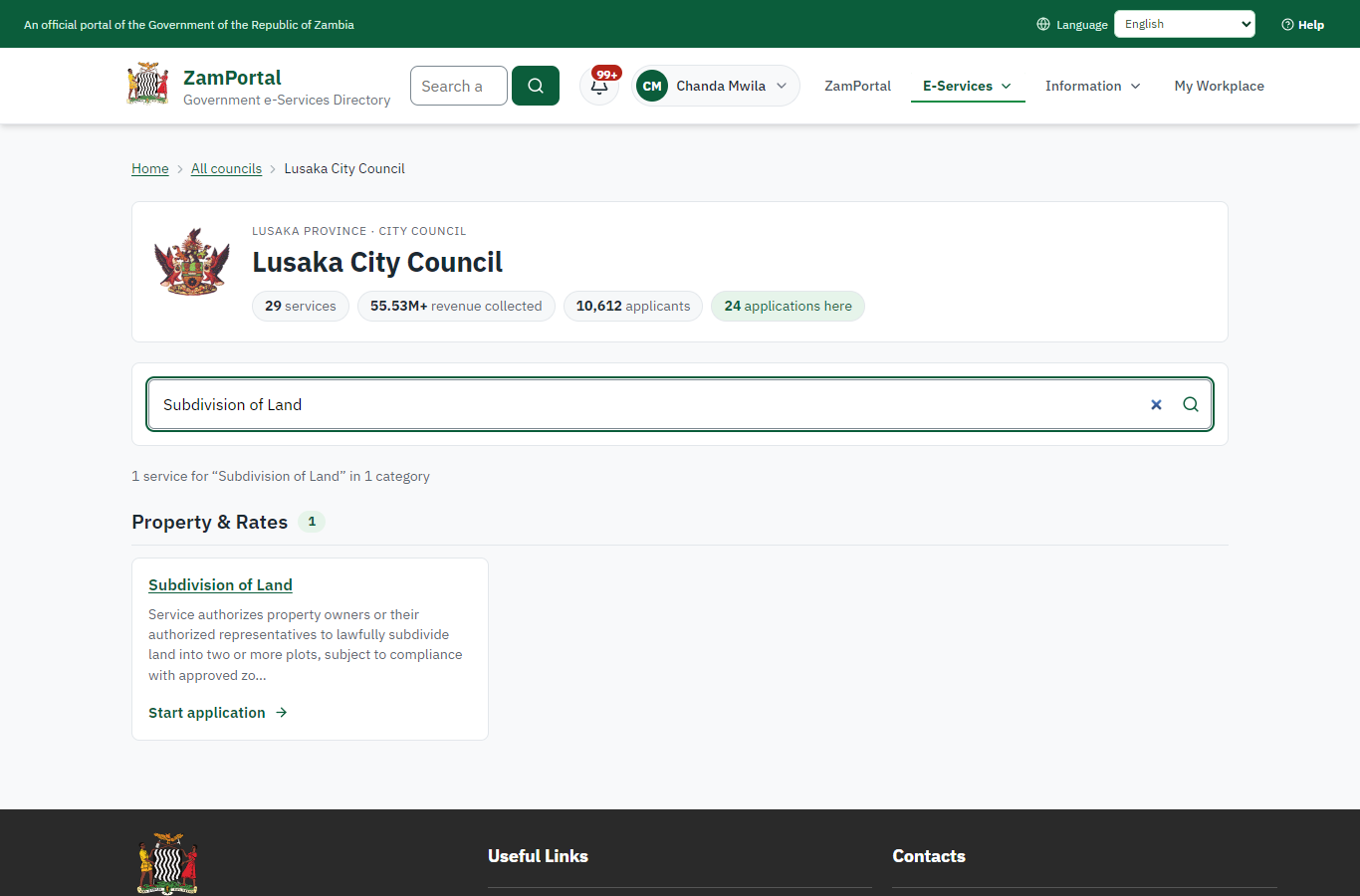Click the Contacts footer heading
Viewport: 1360px width, 896px height.
[x=929, y=856]
